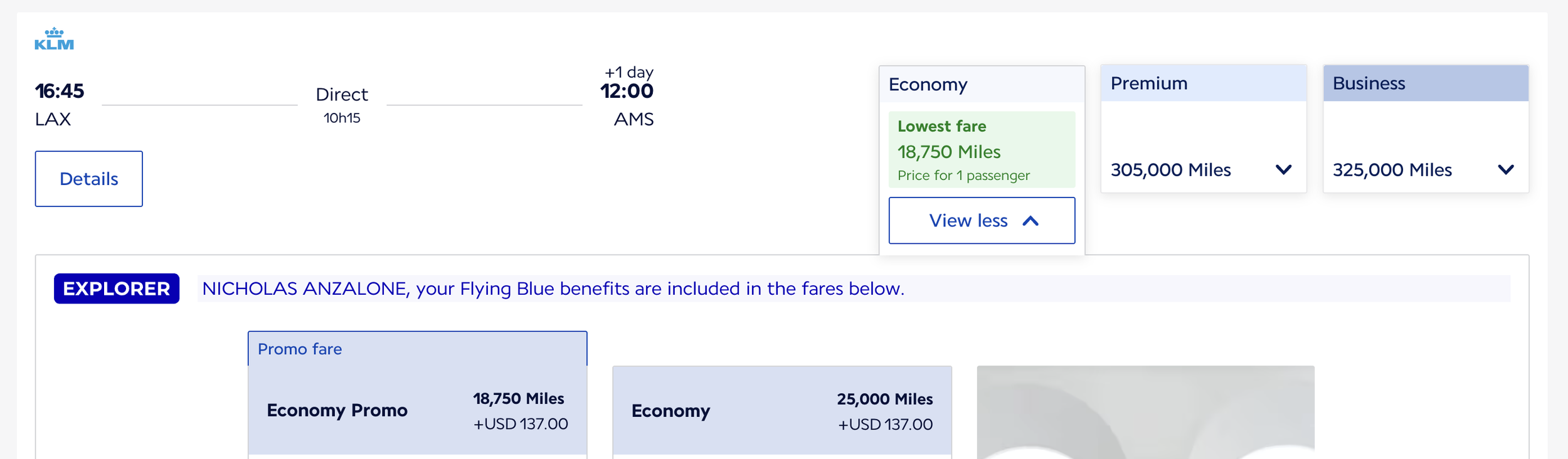
Task: Expand the Premium 305,000 Miles chevron
Action: [1283, 170]
